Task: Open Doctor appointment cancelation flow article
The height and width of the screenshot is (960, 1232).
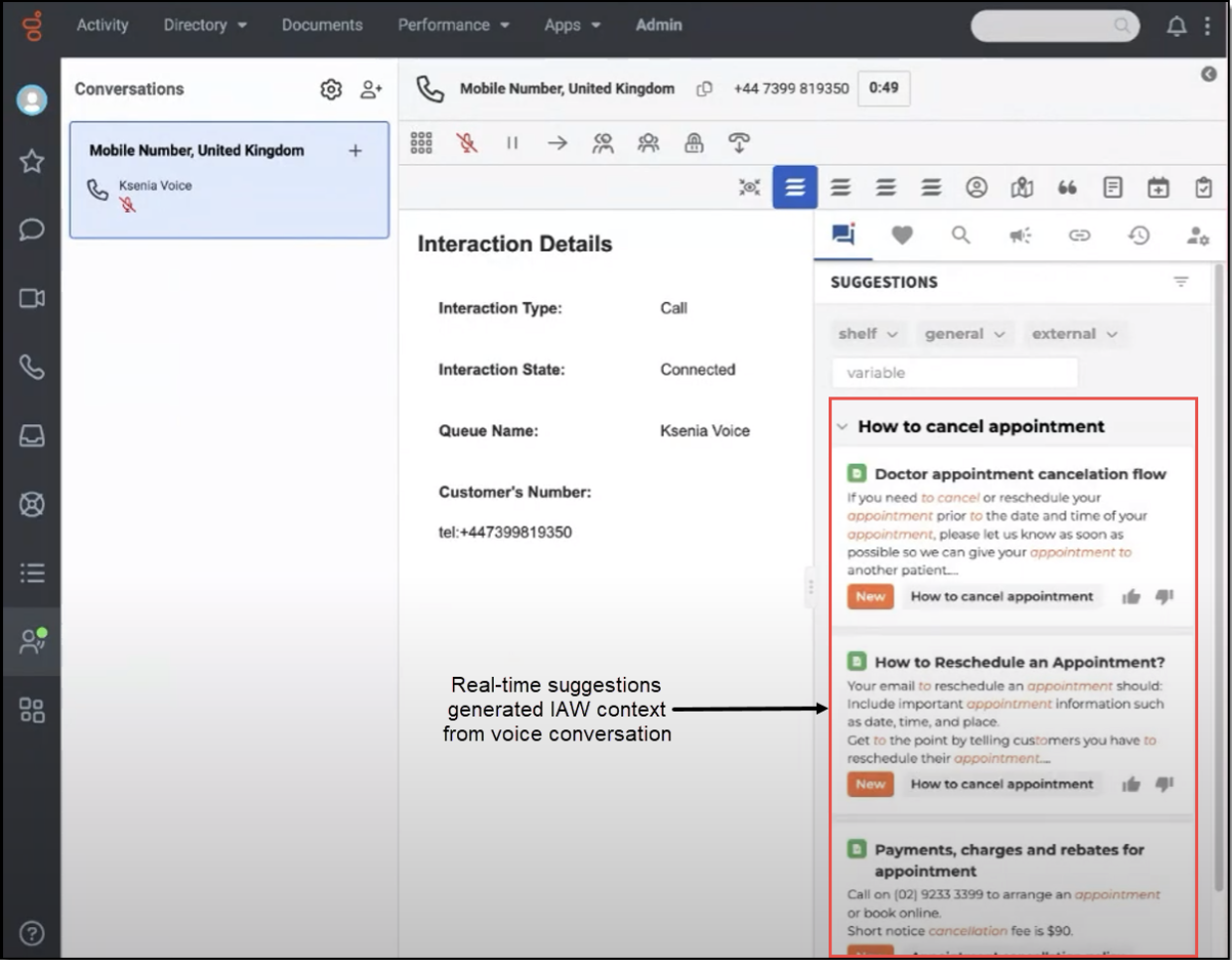Action: click(1020, 474)
